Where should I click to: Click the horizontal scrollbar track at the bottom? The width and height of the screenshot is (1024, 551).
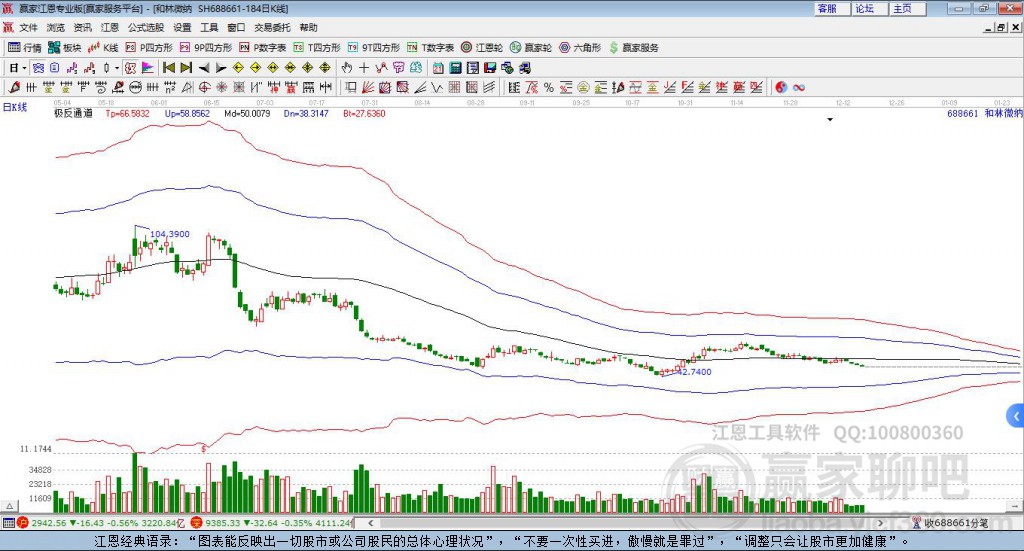[x=626, y=523]
